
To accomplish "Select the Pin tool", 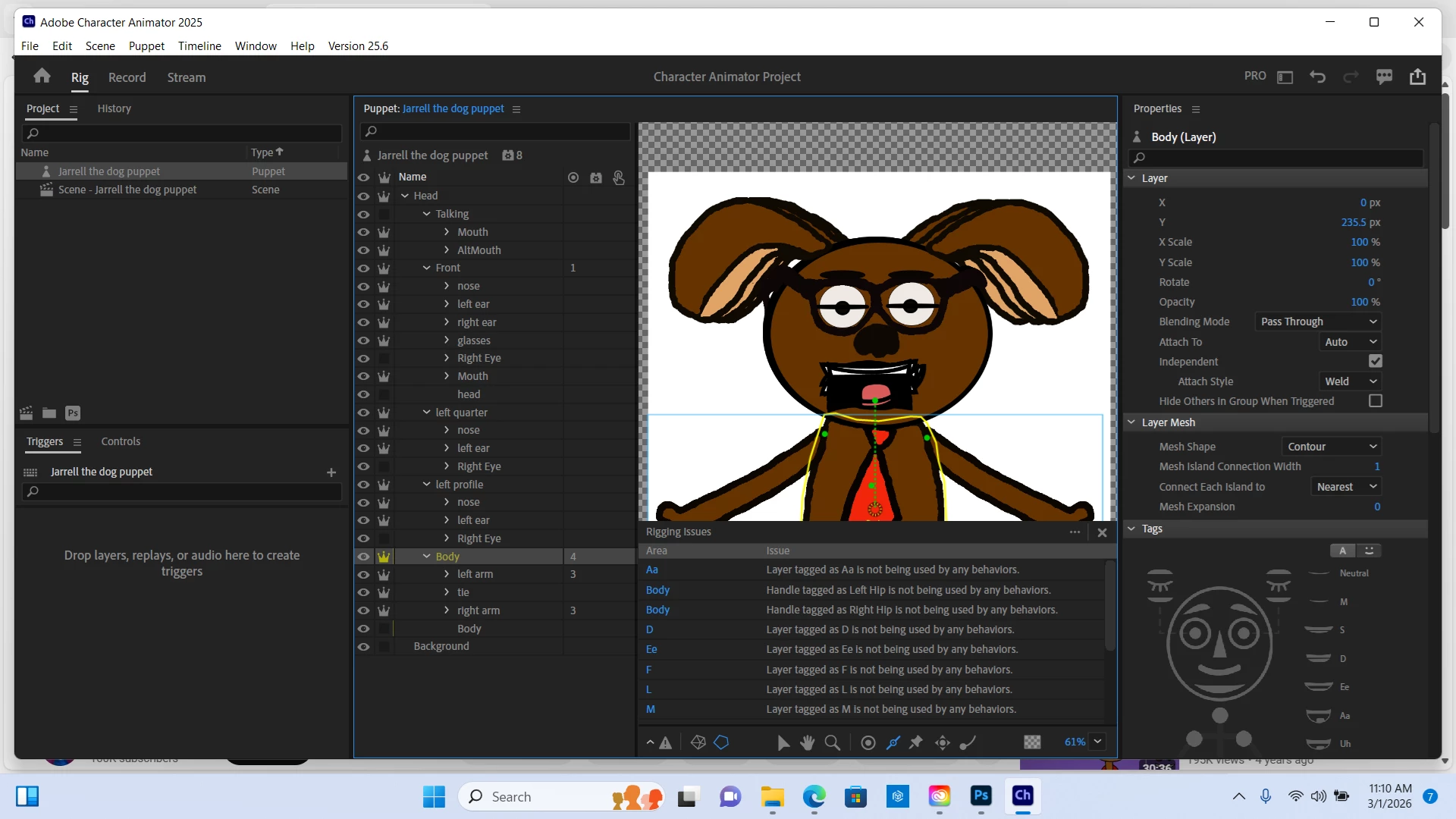I will (916, 742).
